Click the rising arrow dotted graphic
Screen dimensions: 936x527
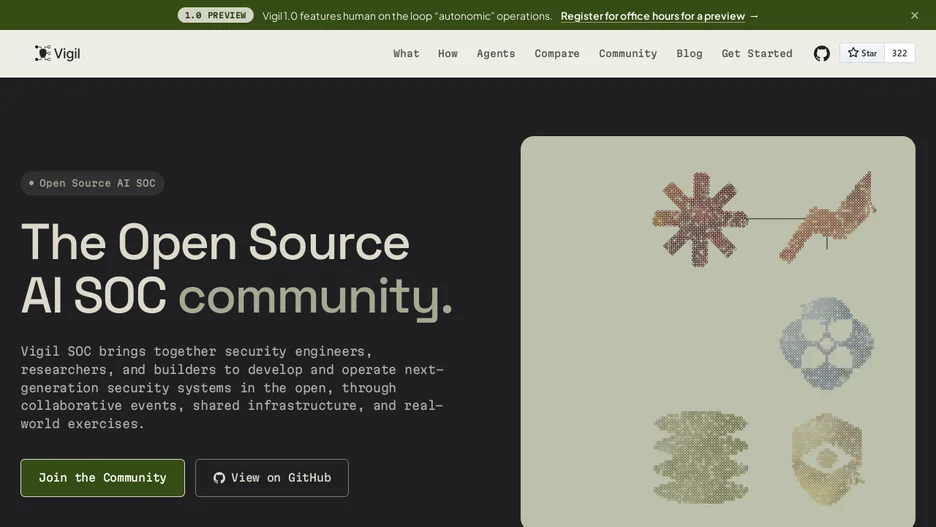(x=827, y=218)
